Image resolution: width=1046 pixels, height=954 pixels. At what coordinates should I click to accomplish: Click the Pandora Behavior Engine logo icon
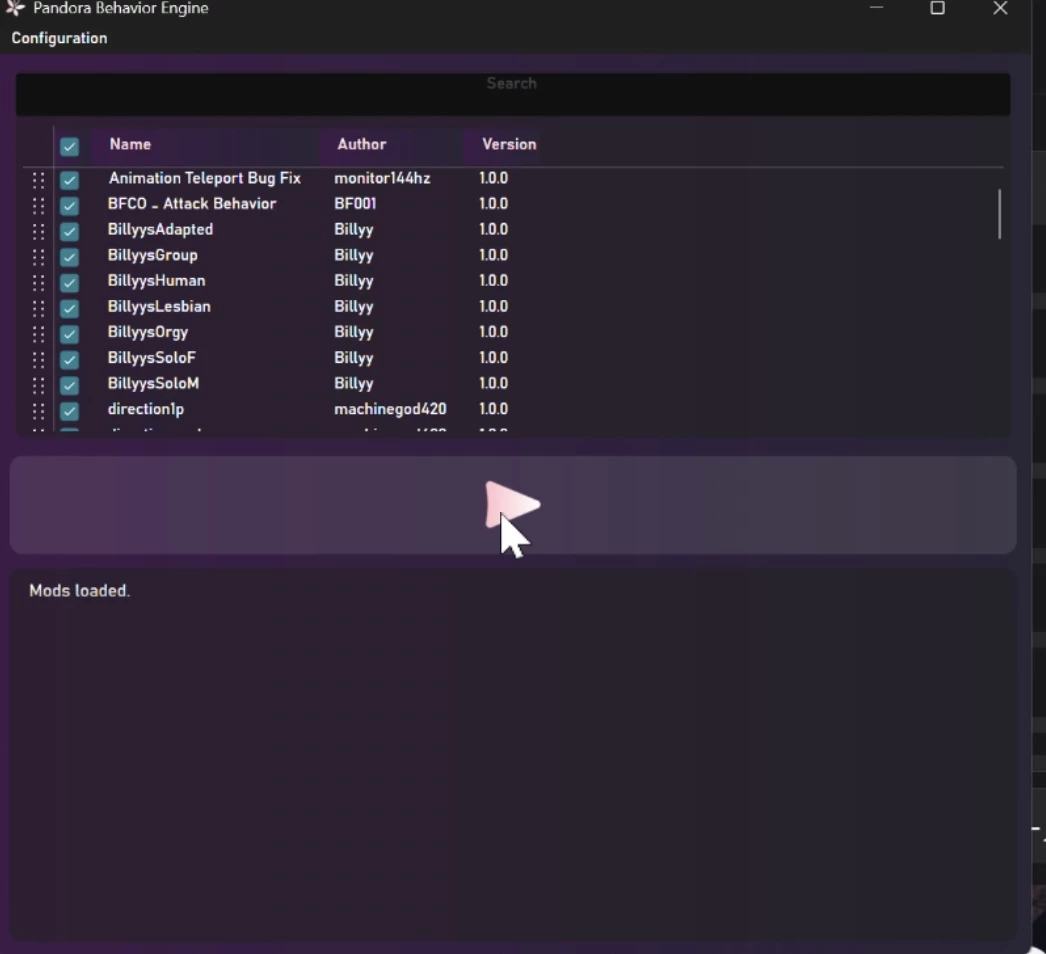pos(15,8)
